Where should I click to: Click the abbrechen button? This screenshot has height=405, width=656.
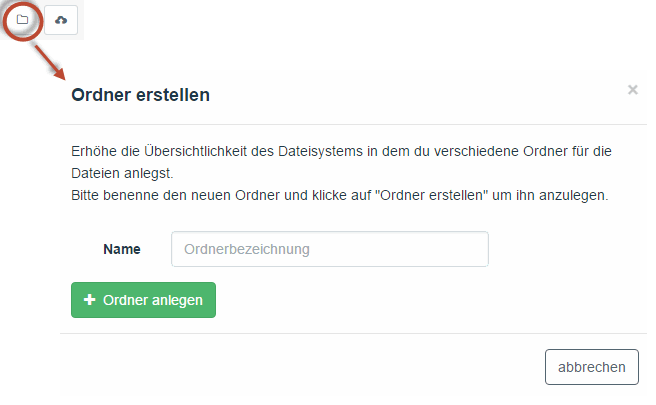click(592, 367)
